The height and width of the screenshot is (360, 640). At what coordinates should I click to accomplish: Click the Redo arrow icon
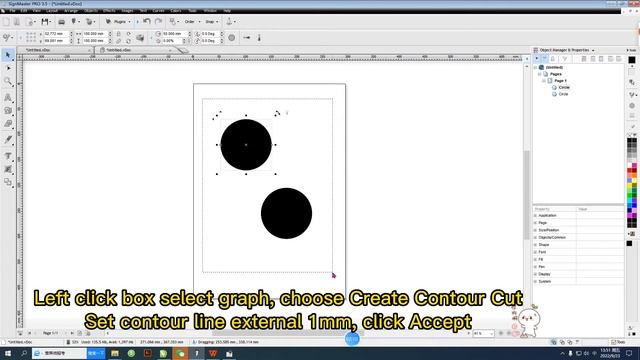coord(158,21)
